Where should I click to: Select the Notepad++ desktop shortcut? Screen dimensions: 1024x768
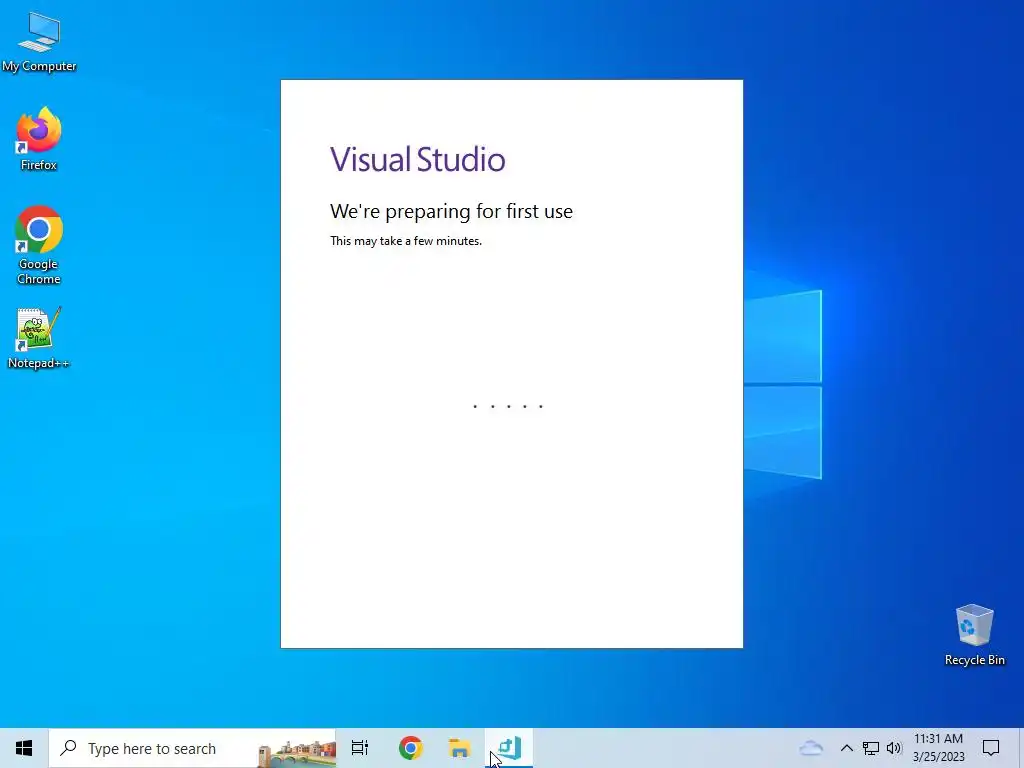[39, 338]
